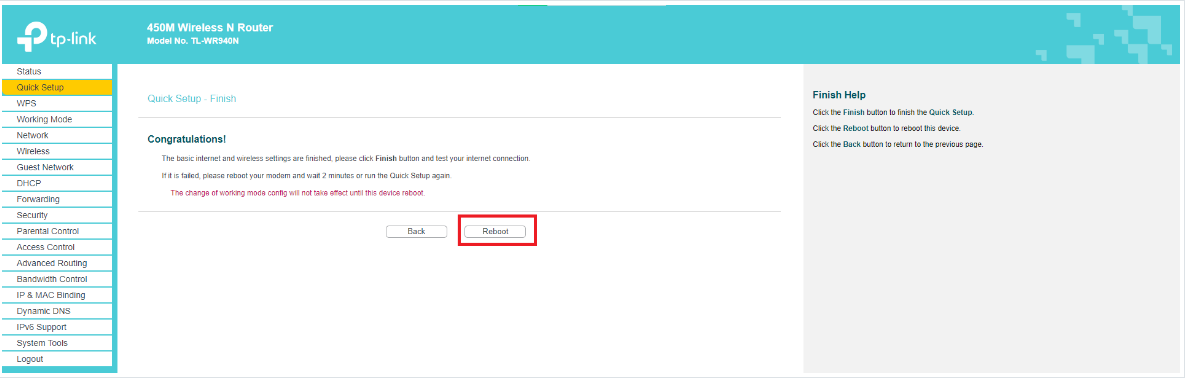Open the Security menu
The height and width of the screenshot is (382, 1188).
[x=57, y=215]
